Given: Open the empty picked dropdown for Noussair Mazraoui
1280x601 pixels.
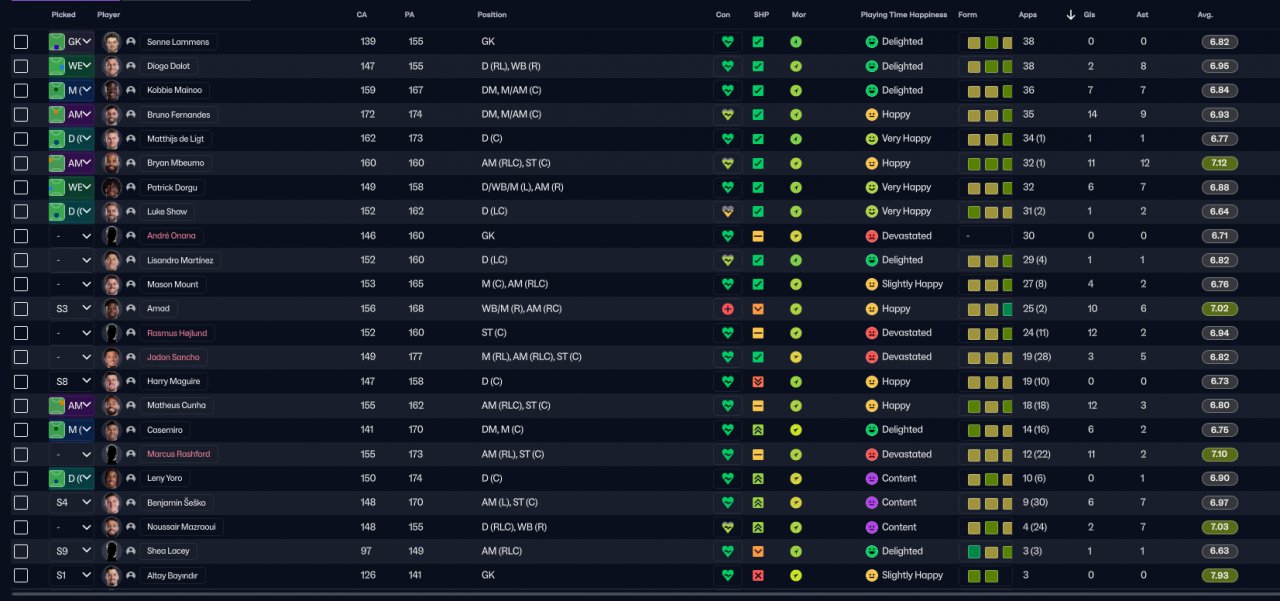Looking at the screenshot, I should (x=71, y=527).
